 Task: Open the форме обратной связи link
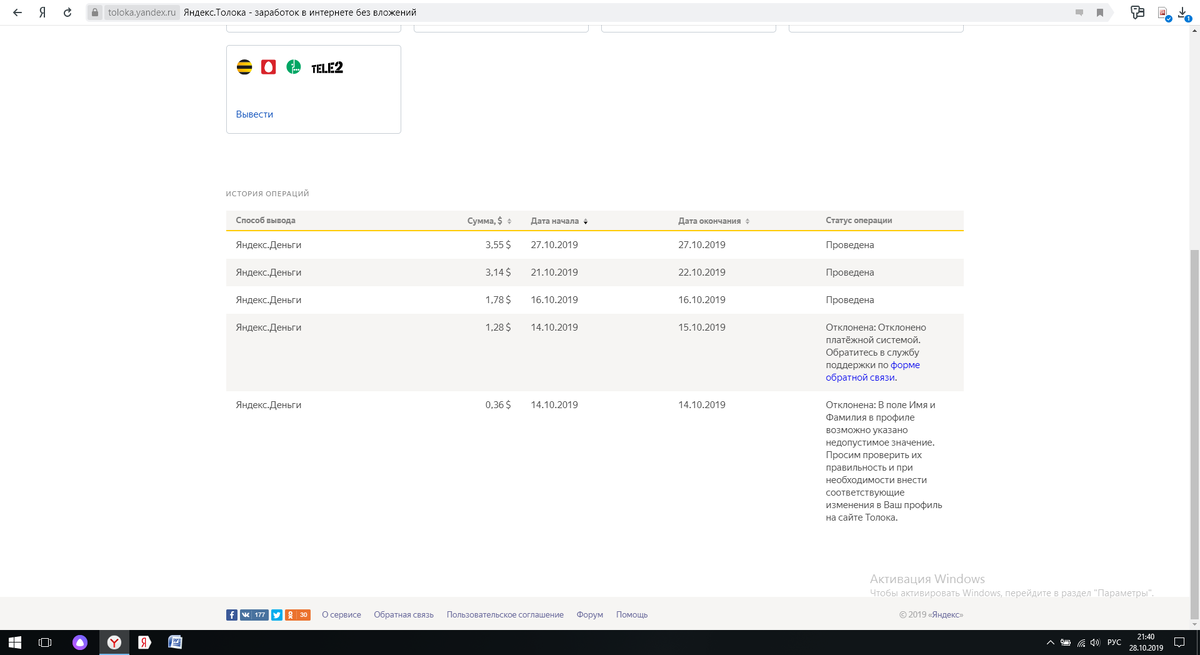(x=872, y=371)
